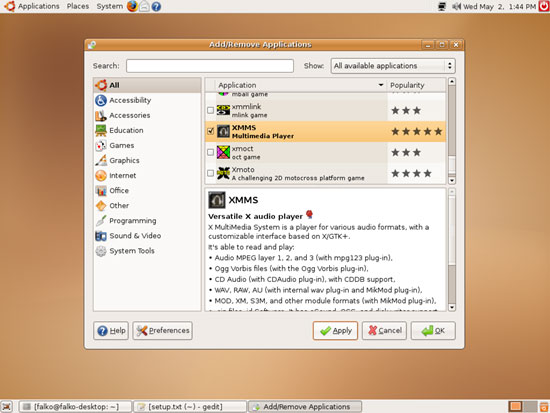Open the trash icon in bottom panel
Viewport: 550px width, 413px height.
click(x=544, y=407)
